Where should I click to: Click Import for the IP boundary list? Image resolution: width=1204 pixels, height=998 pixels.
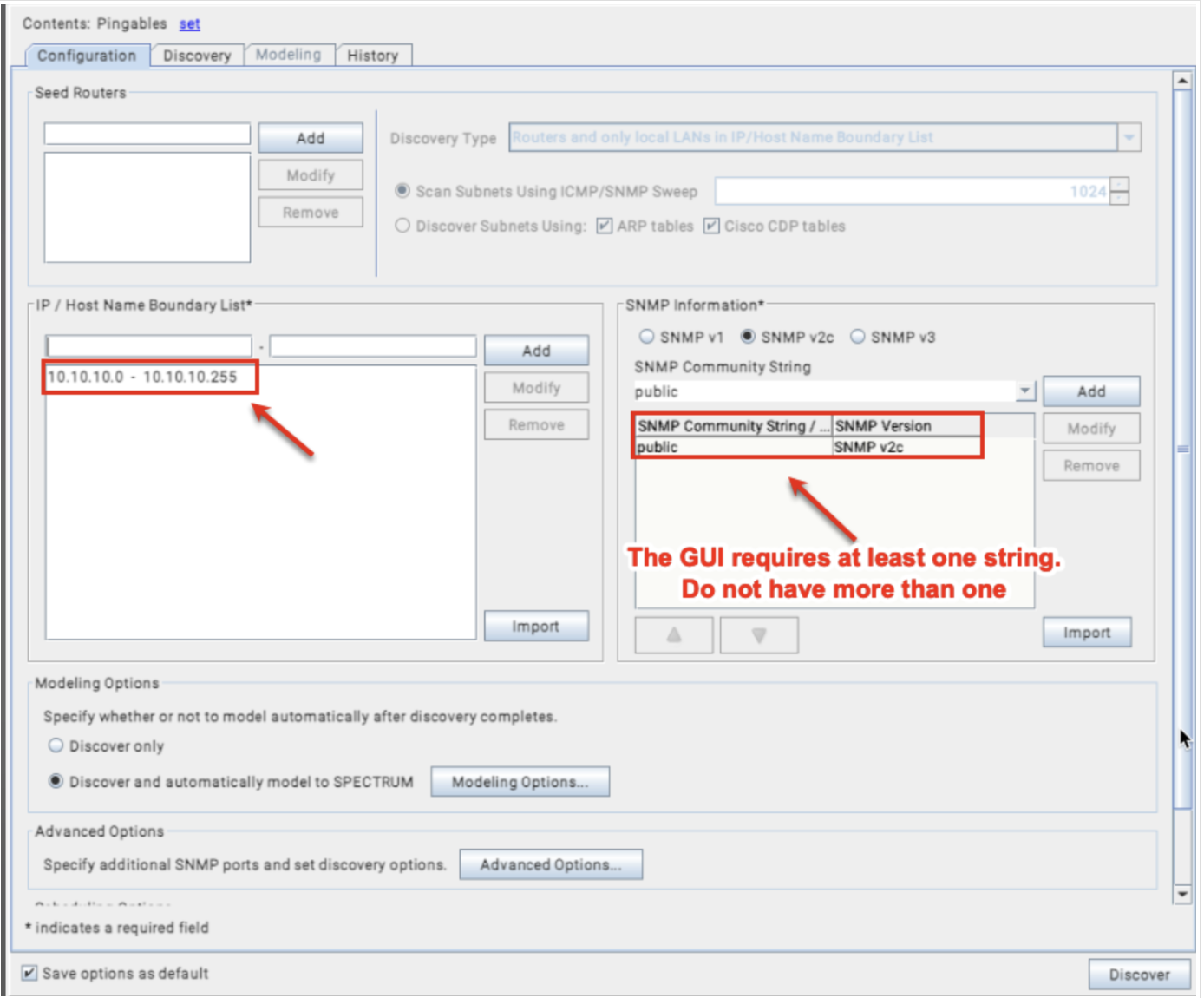point(536,627)
